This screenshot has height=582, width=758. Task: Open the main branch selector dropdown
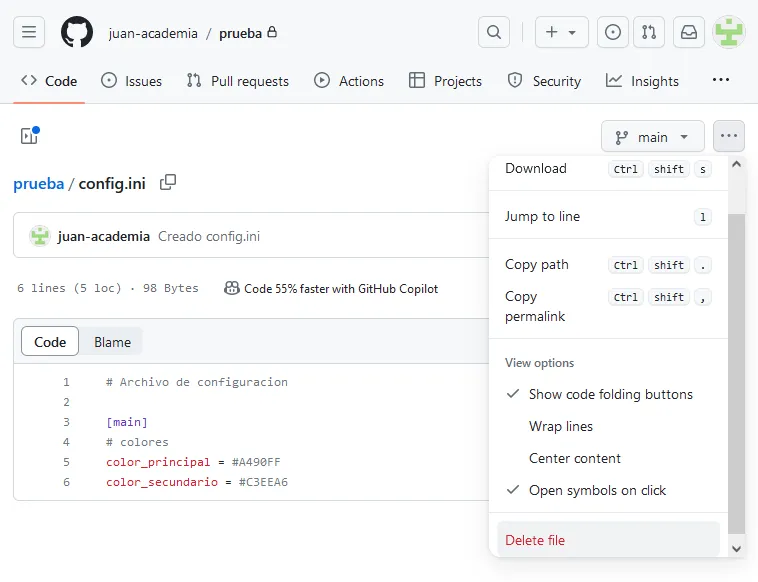(x=652, y=137)
